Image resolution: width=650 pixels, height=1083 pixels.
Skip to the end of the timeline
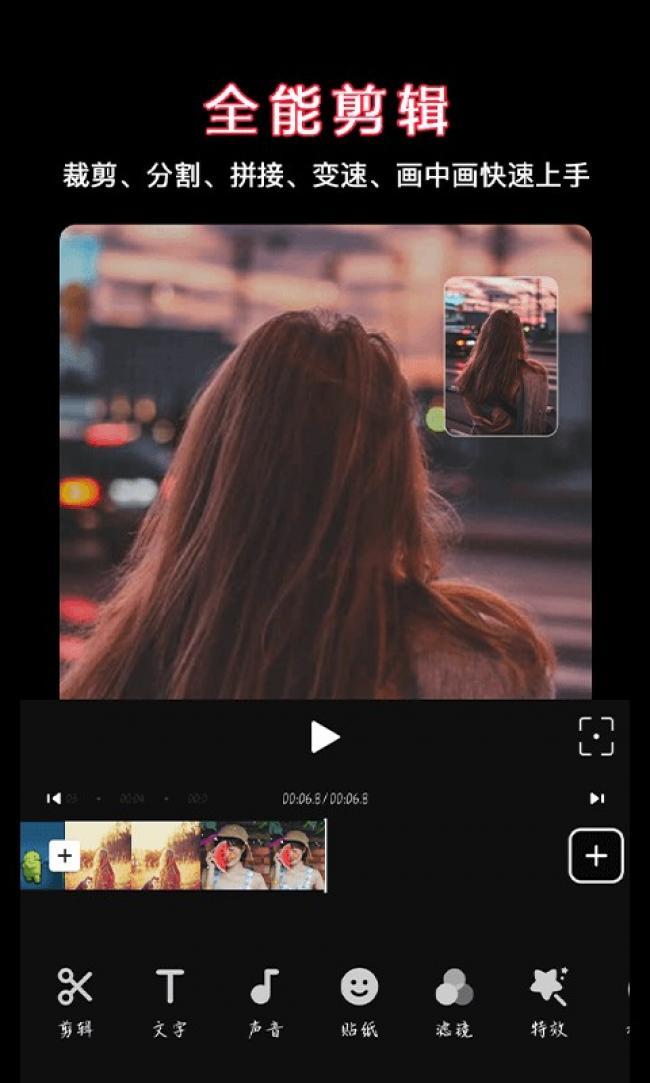click(596, 798)
